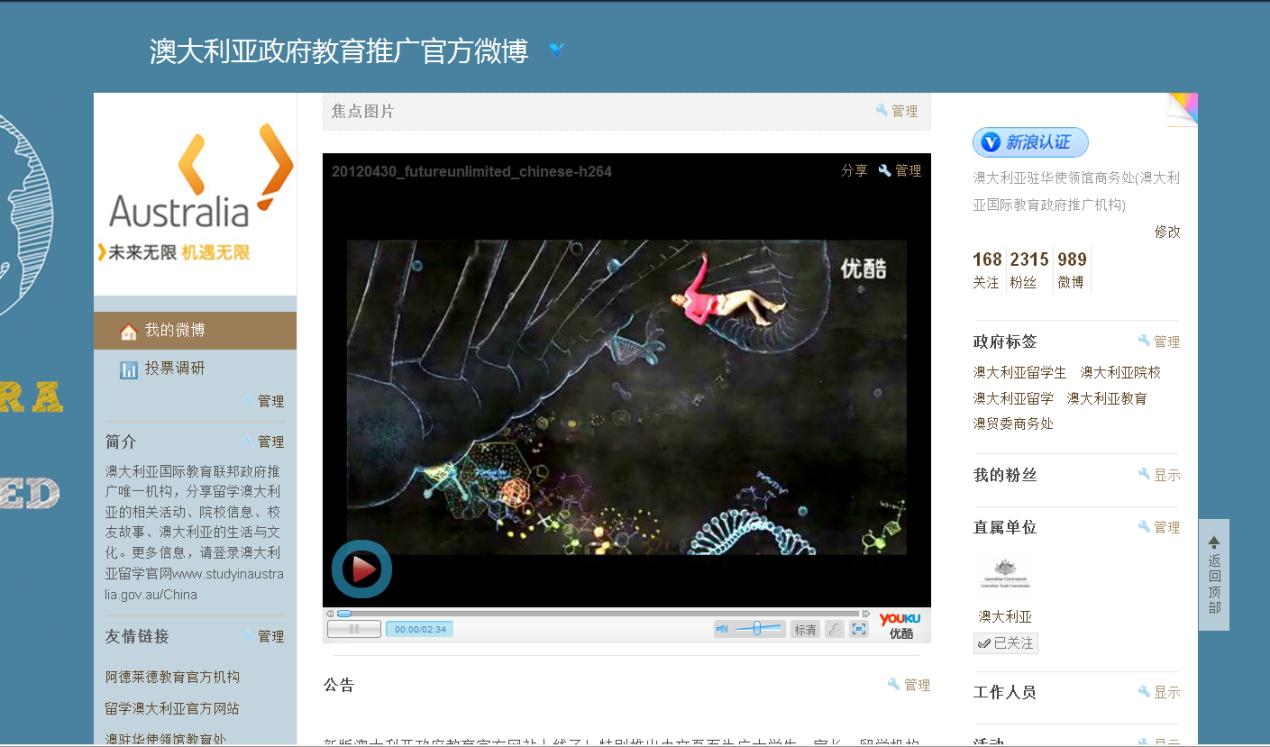The height and width of the screenshot is (747, 1270).
Task: Click the 返回顶部 back-to-top button
Action: [x=1214, y=575]
